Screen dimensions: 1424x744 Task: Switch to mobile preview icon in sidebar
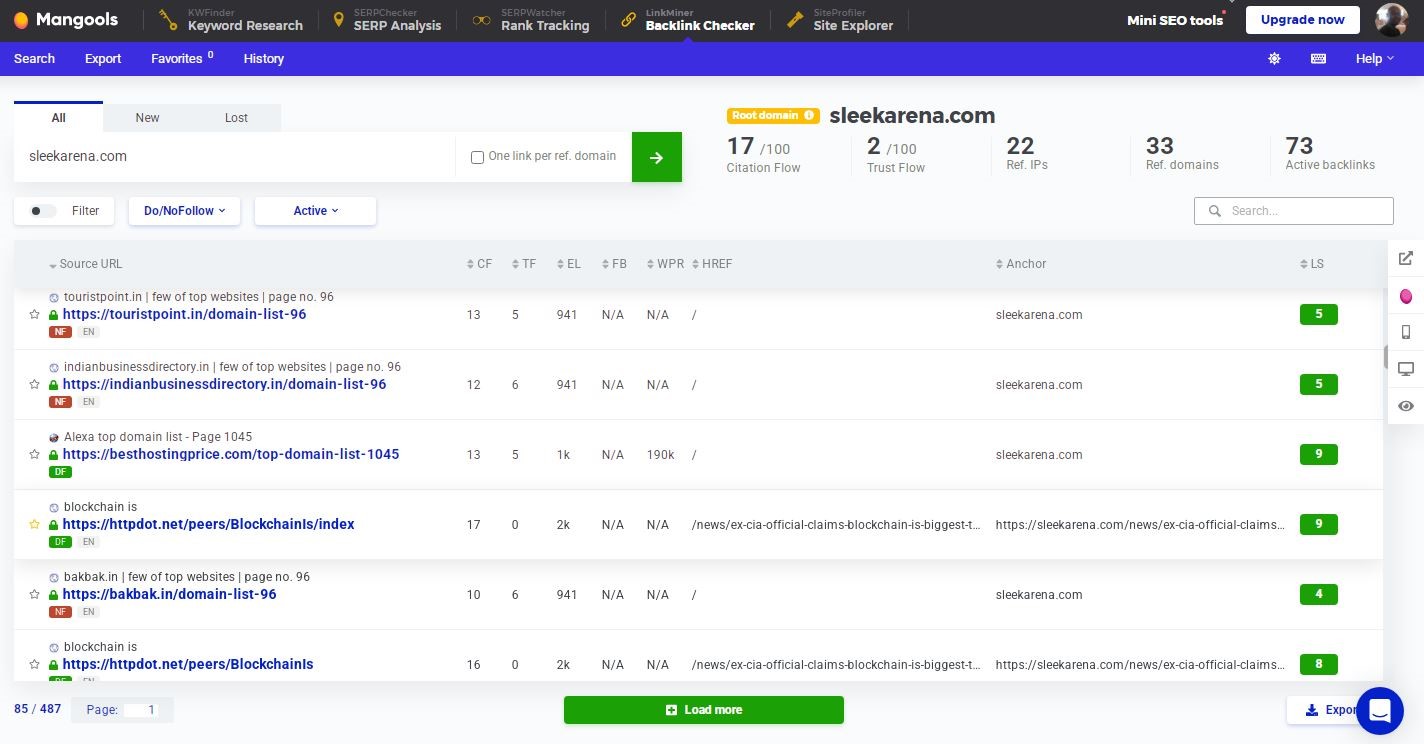click(x=1405, y=332)
